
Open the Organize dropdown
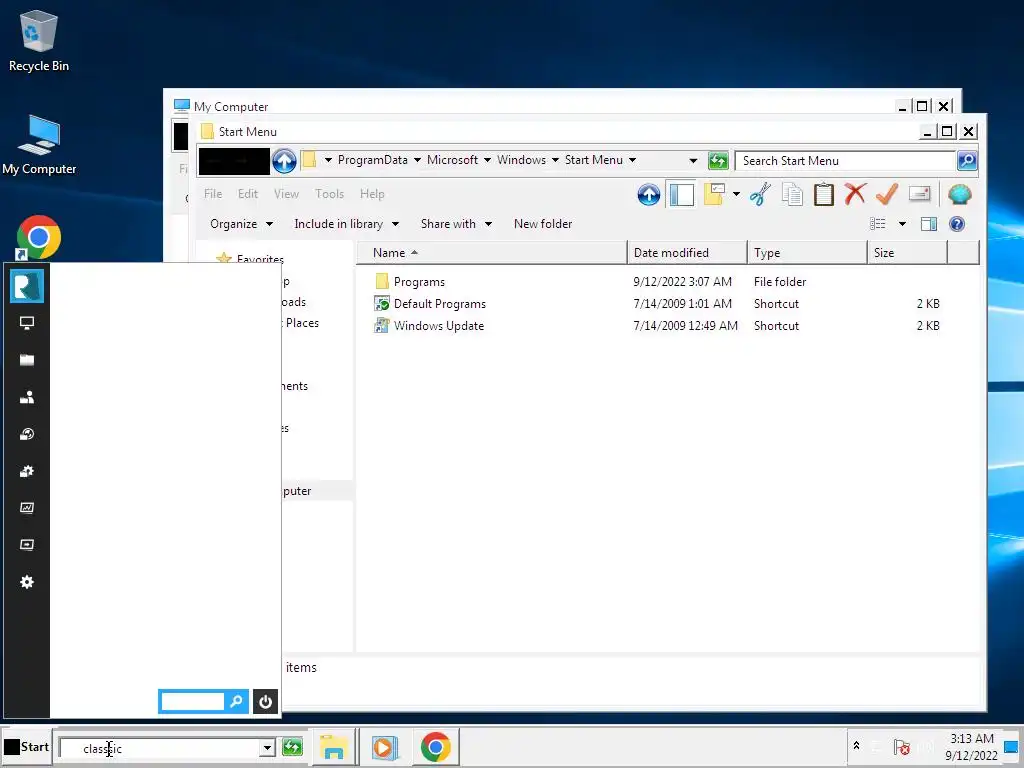[x=241, y=224]
